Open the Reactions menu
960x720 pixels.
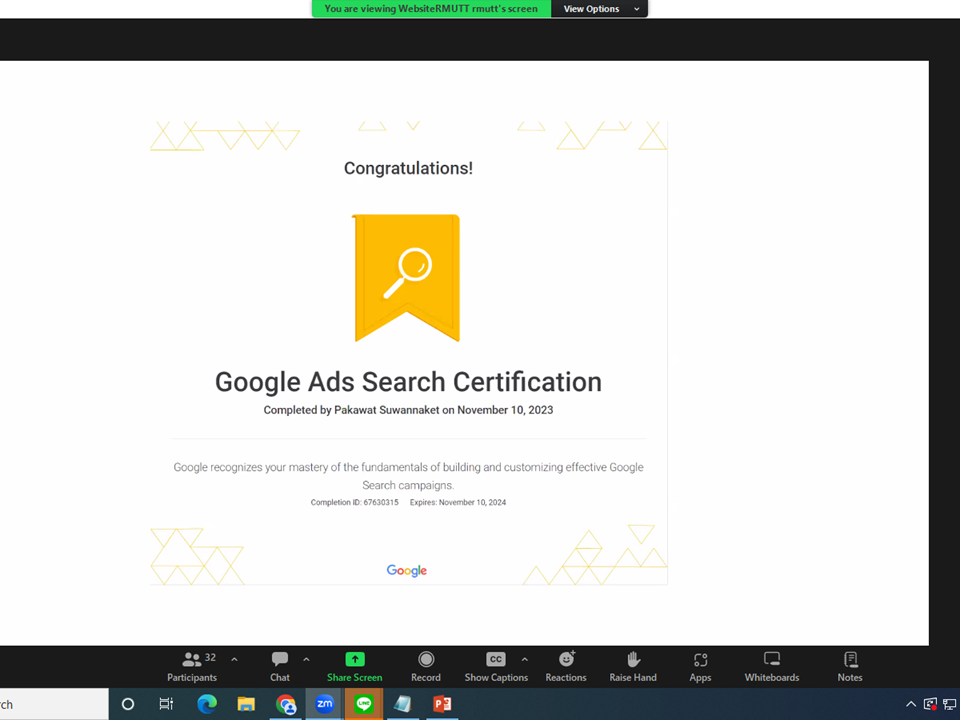pos(566,667)
